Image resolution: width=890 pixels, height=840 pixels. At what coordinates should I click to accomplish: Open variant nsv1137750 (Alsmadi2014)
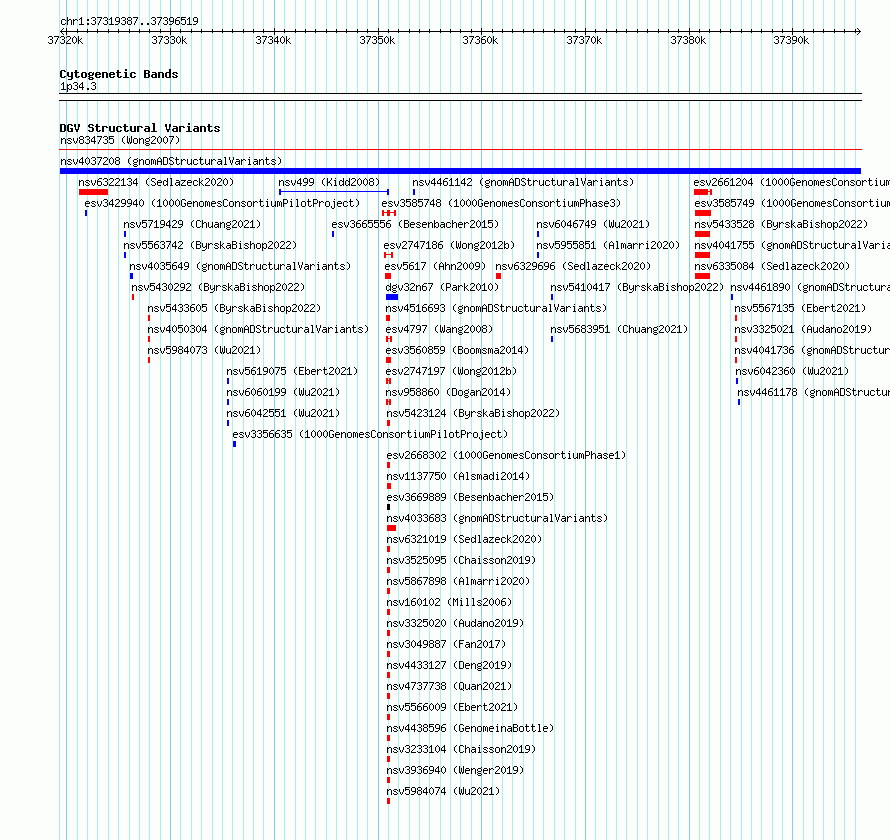tap(458, 476)
